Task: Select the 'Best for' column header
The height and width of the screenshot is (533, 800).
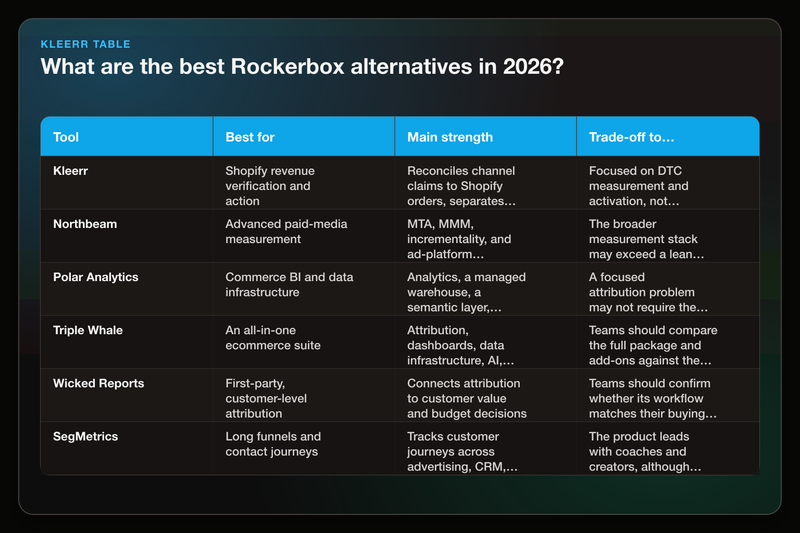Action: [x=304, y=137]
